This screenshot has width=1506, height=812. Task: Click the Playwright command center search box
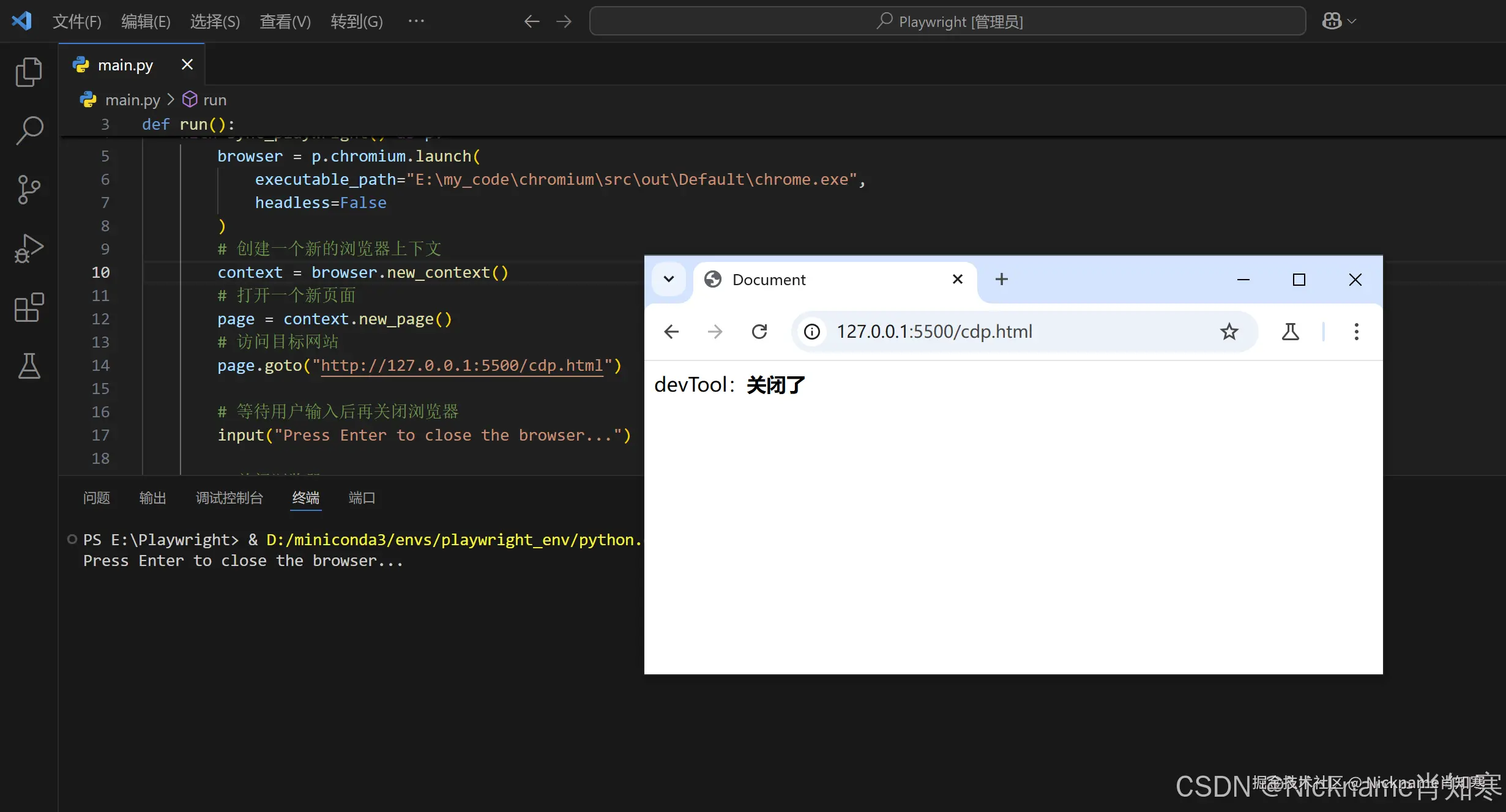click(947, 21)
